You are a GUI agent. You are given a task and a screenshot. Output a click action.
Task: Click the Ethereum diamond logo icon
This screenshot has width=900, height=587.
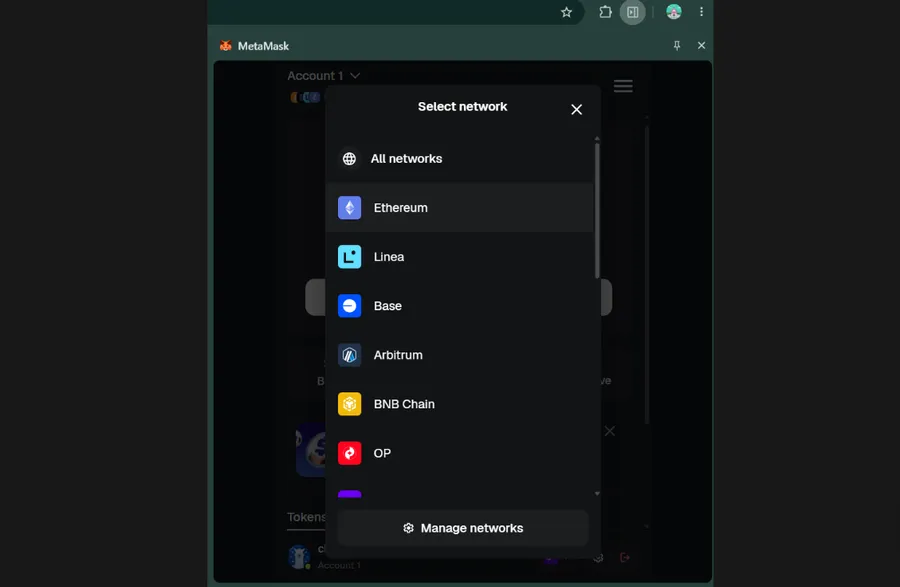tap(350, 208)
